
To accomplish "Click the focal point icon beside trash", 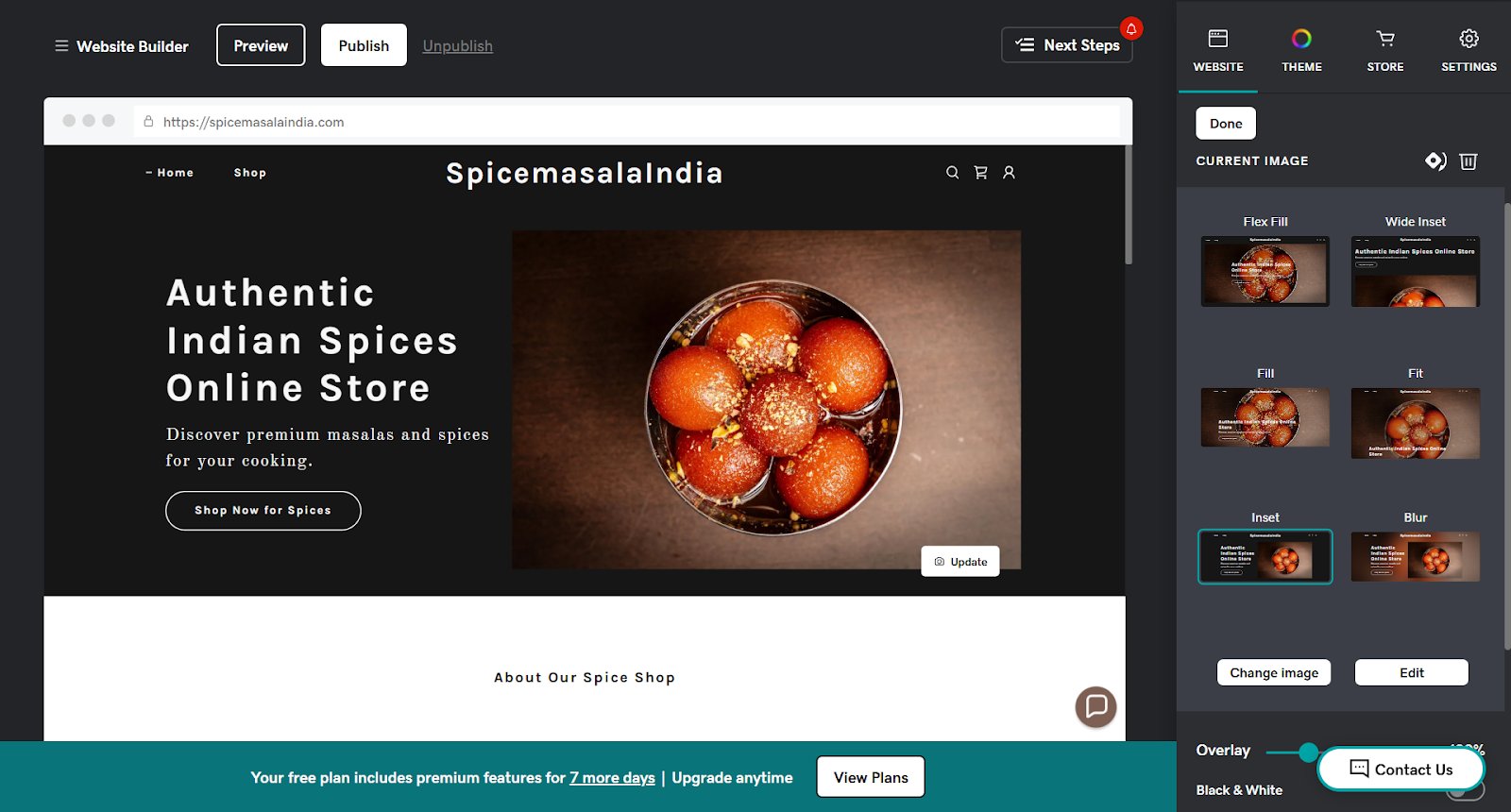I will tap(1435, 161).
